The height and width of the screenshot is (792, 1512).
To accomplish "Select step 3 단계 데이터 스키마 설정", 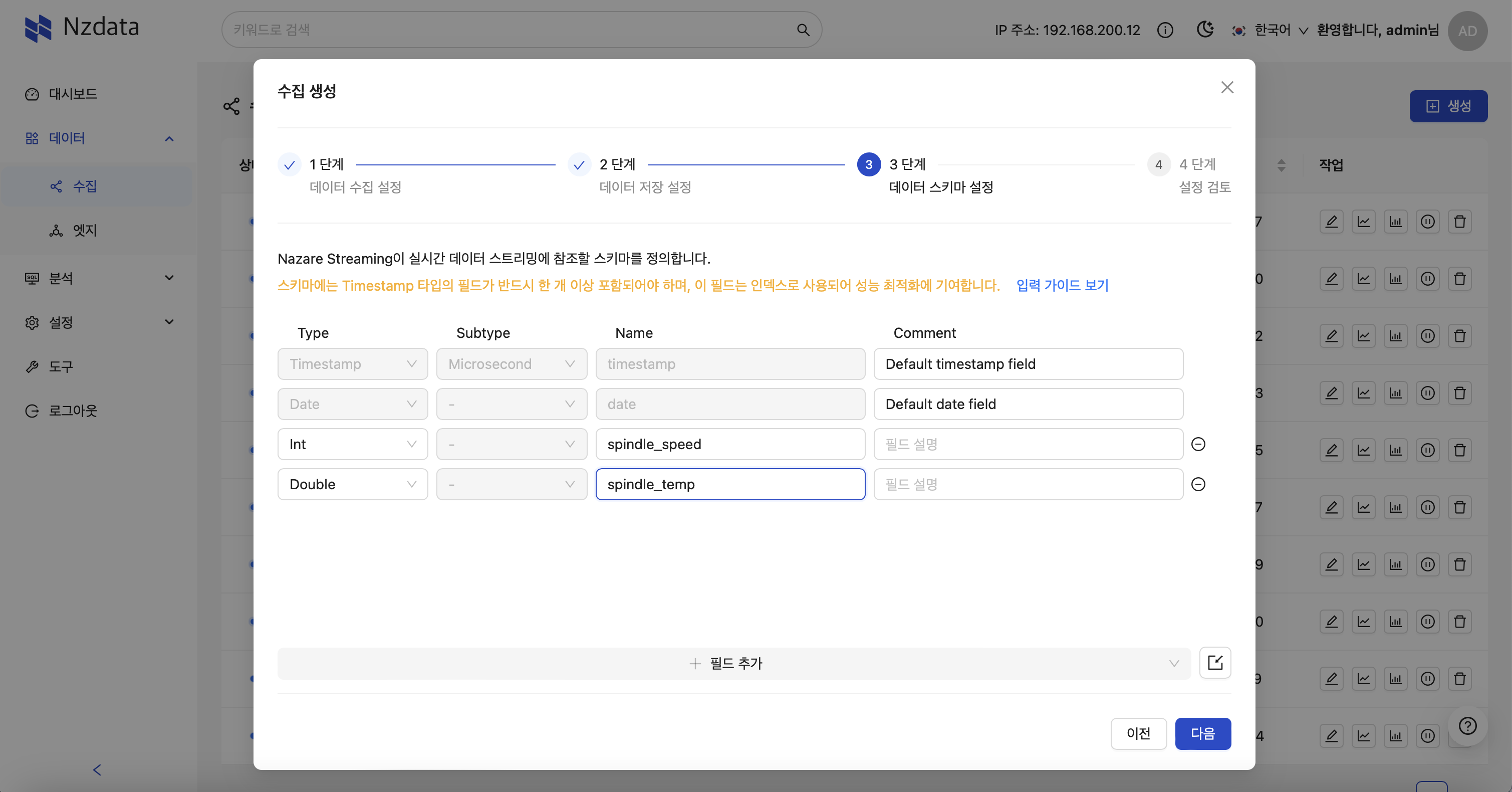I will pyautogui.click(x=926, y=175).
